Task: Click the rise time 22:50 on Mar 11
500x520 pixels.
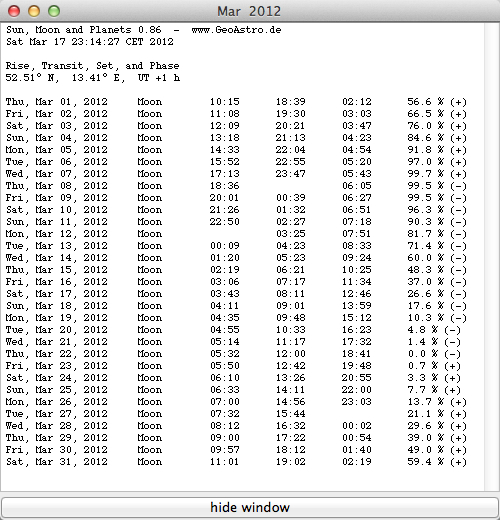Action: pos(224,222)
